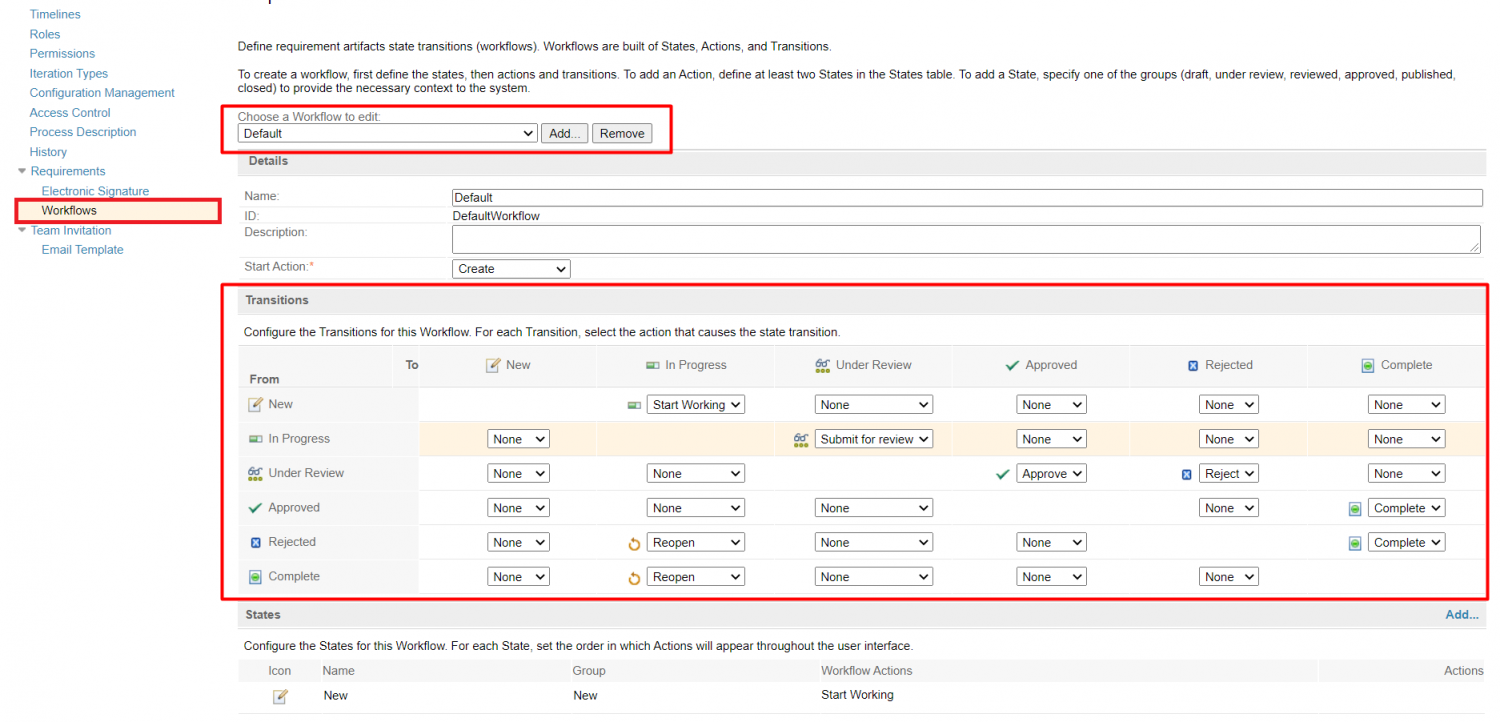Screen dimensions: 1500x722
Task: Click the Complete icon beside the Complete dropdown
Action: 1355,507
